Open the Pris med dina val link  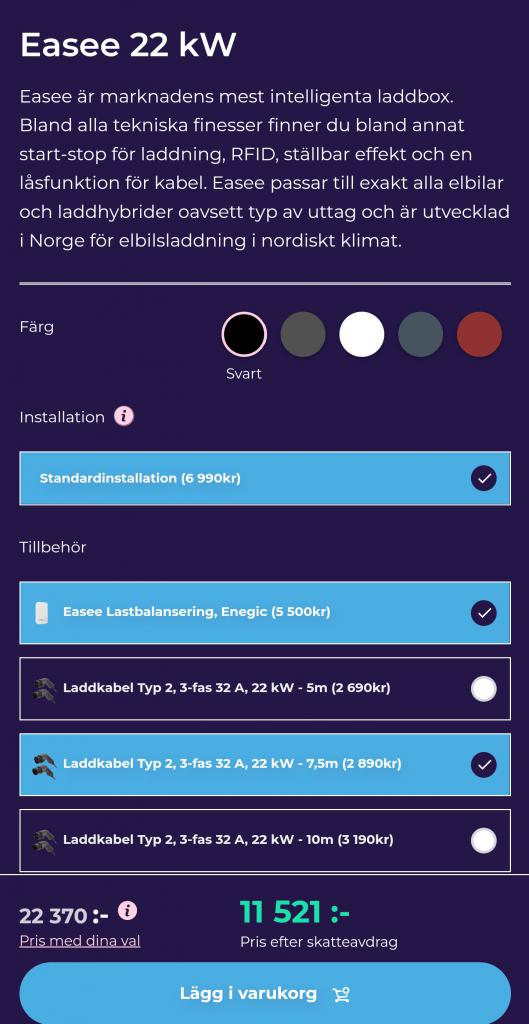80,940
